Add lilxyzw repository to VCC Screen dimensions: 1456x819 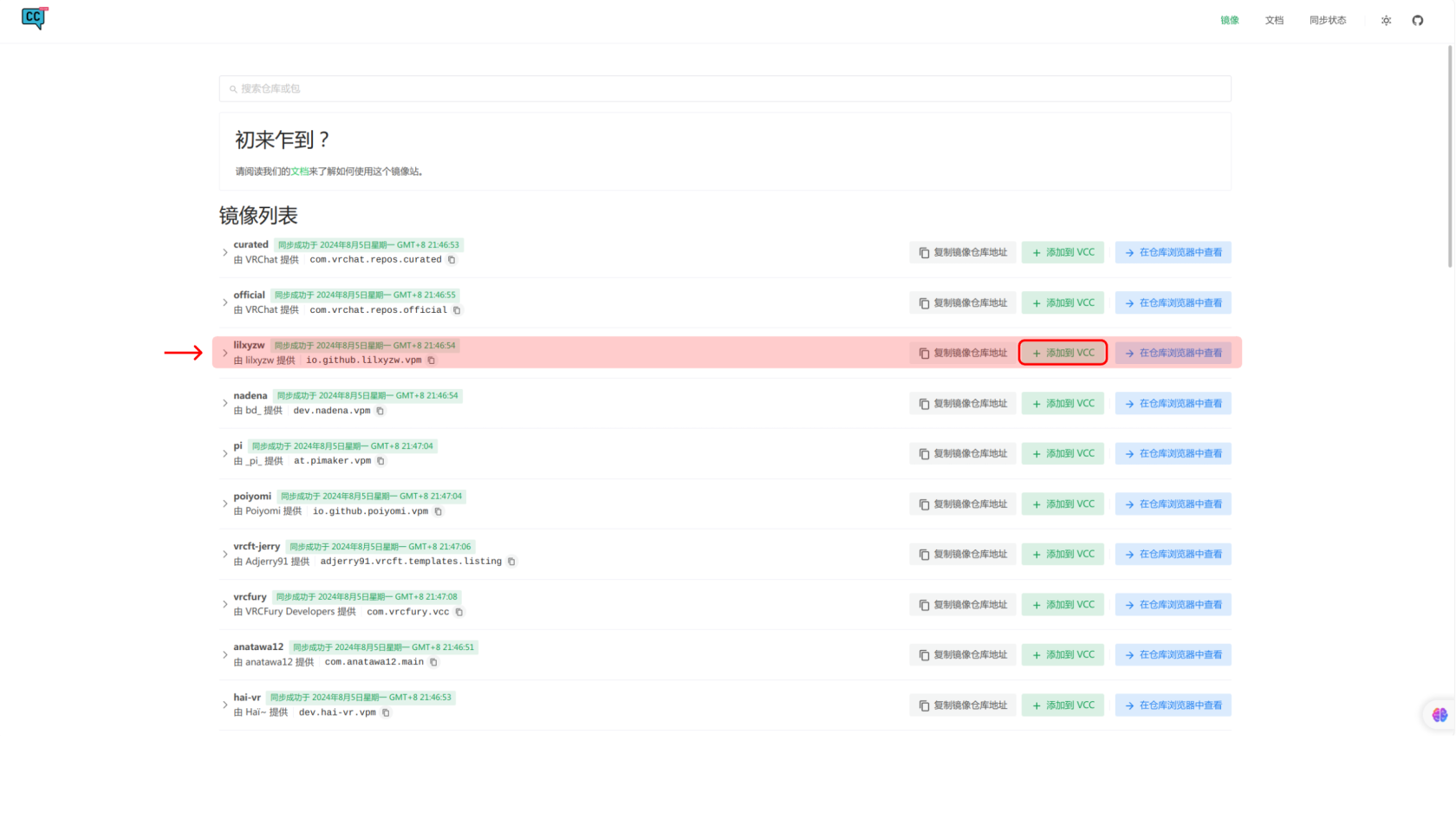click(x=1063, y=353)
